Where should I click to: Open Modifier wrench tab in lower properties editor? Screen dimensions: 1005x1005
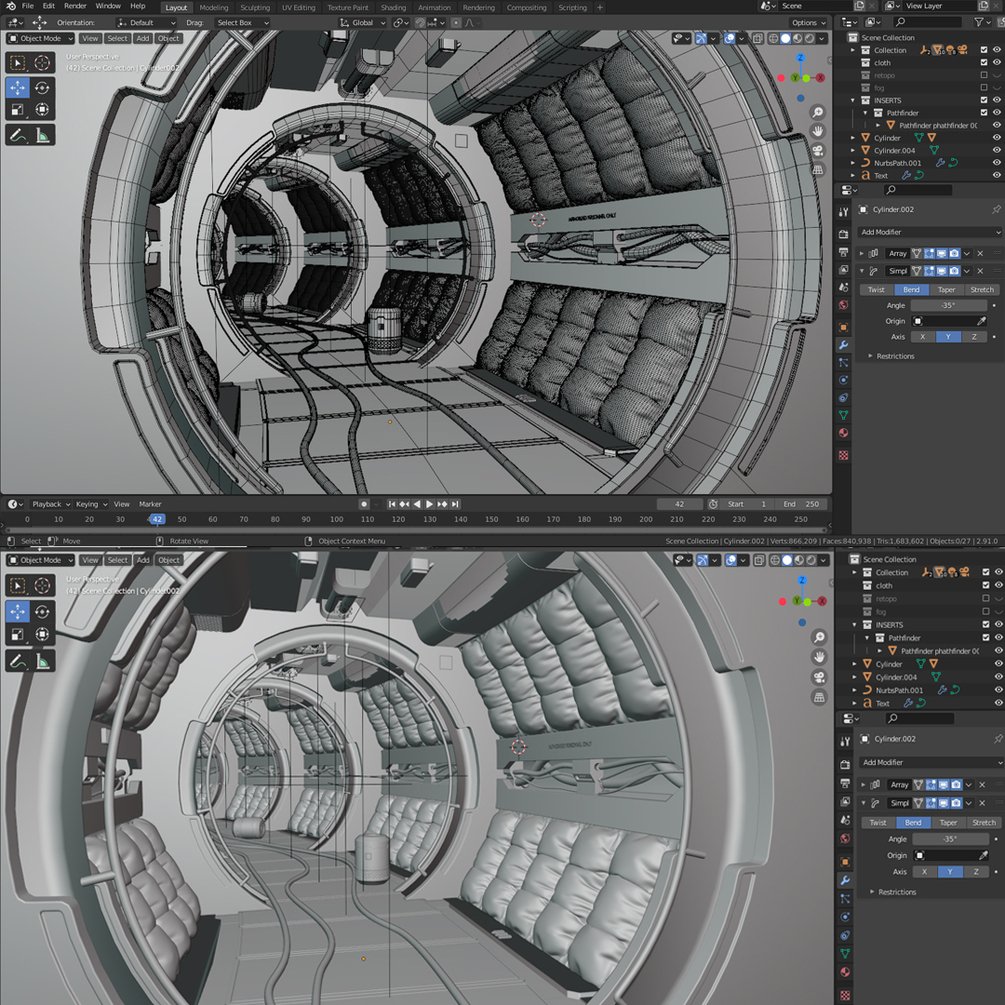[845, 880]
